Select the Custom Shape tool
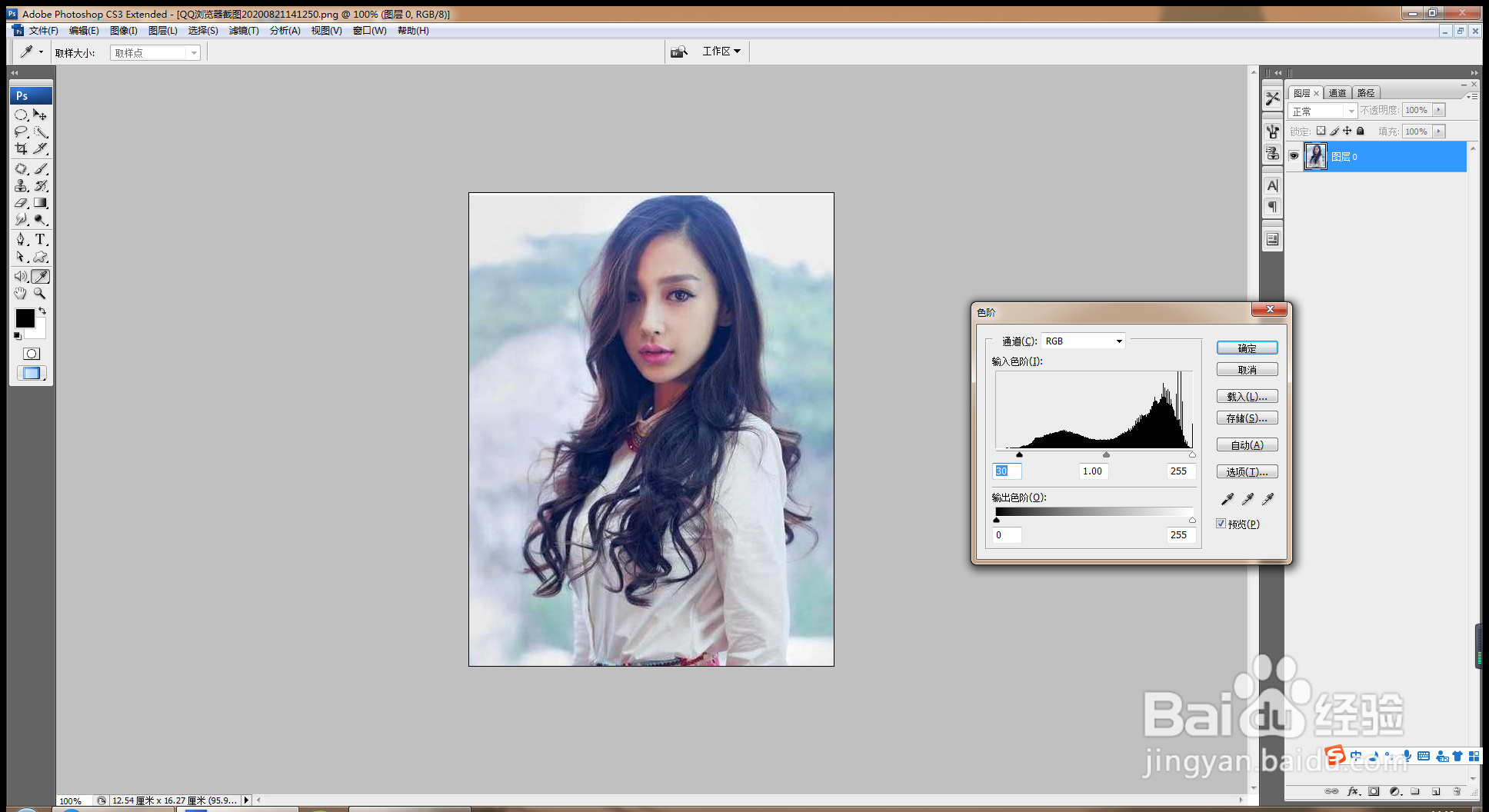This screenshot has width=1489, height=812. click(x=41, y=257)
